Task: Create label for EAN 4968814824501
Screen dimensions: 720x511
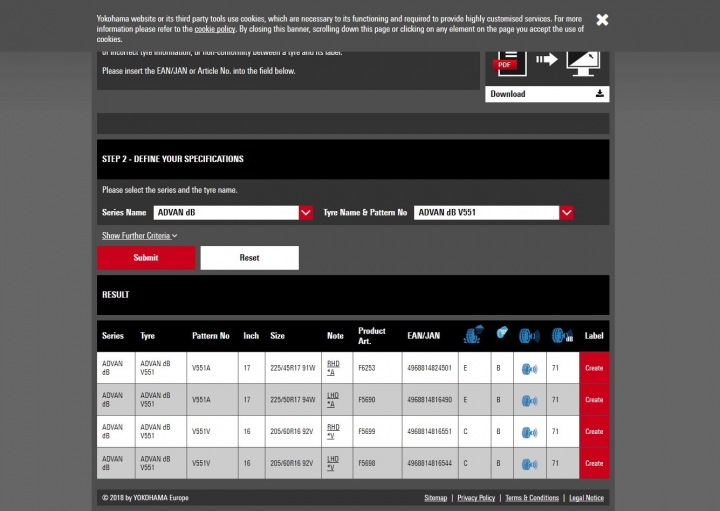Action: click(594, 368)
